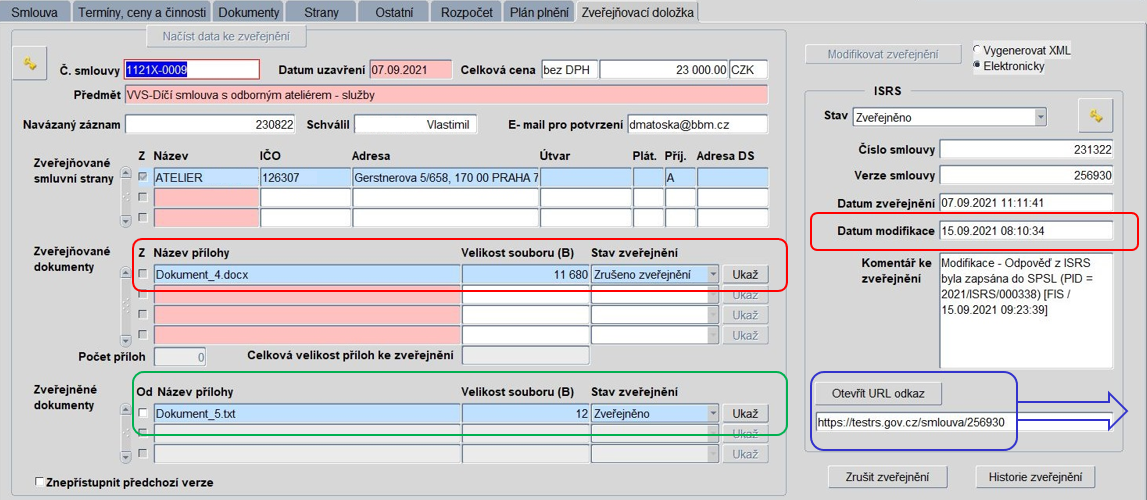Click the Předmět field
1147x500 pixels.
pyautogui.click(x=446, y=94)
